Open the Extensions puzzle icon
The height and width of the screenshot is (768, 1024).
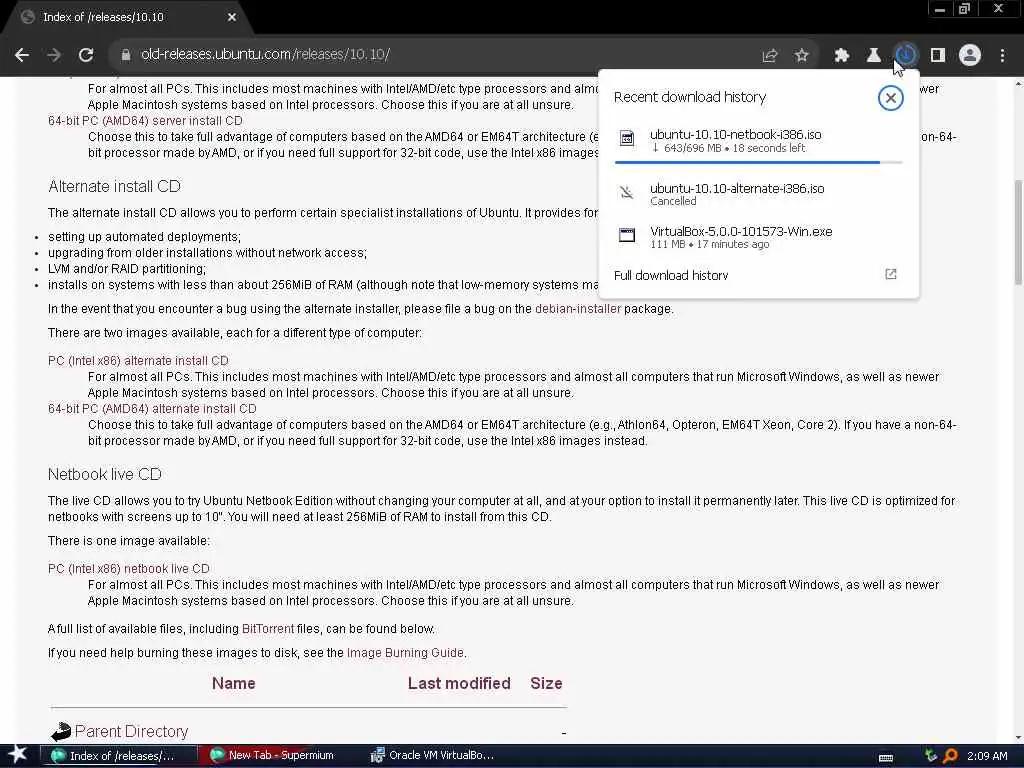tap(841, 56)
